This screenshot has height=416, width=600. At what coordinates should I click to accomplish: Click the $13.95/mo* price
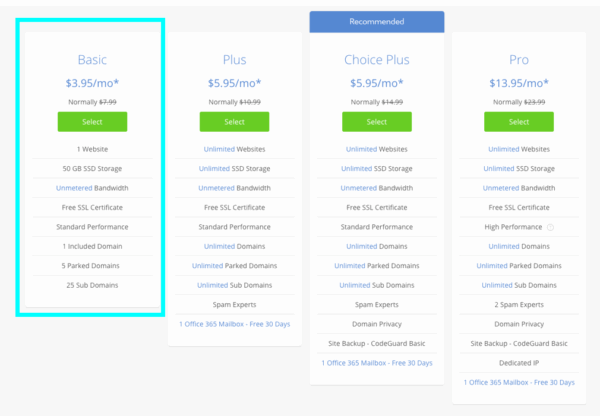coord(519,83)
